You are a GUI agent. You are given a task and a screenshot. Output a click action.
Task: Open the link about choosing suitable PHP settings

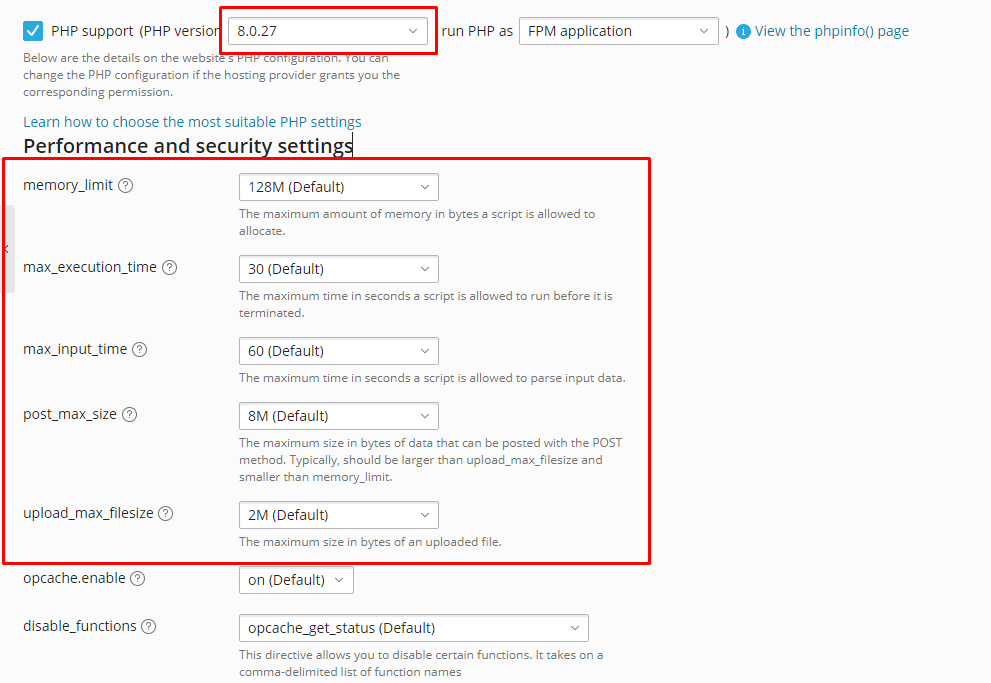(x=191, y=121)
